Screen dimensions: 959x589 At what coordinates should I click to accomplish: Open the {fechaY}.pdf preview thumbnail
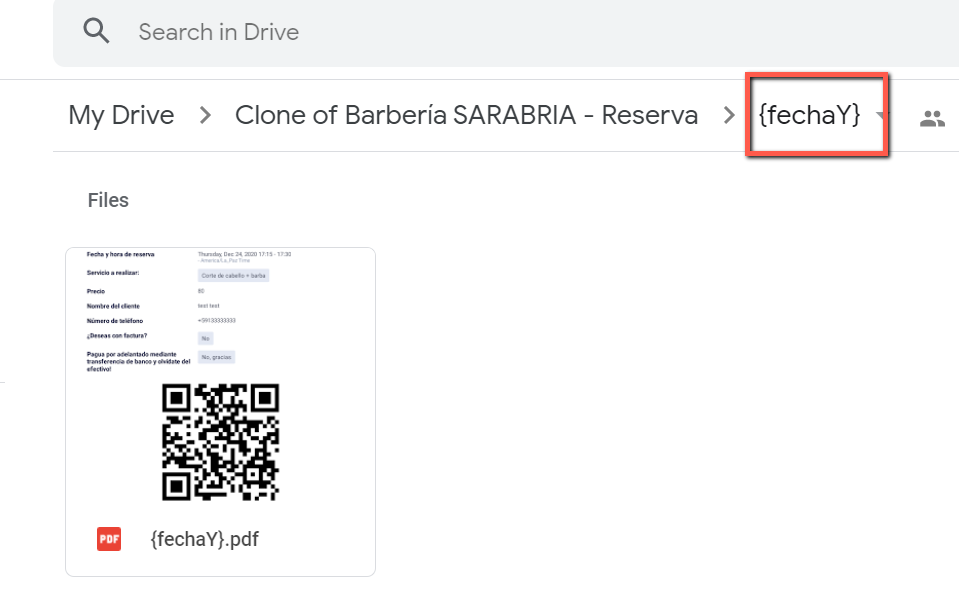[220, 380]
